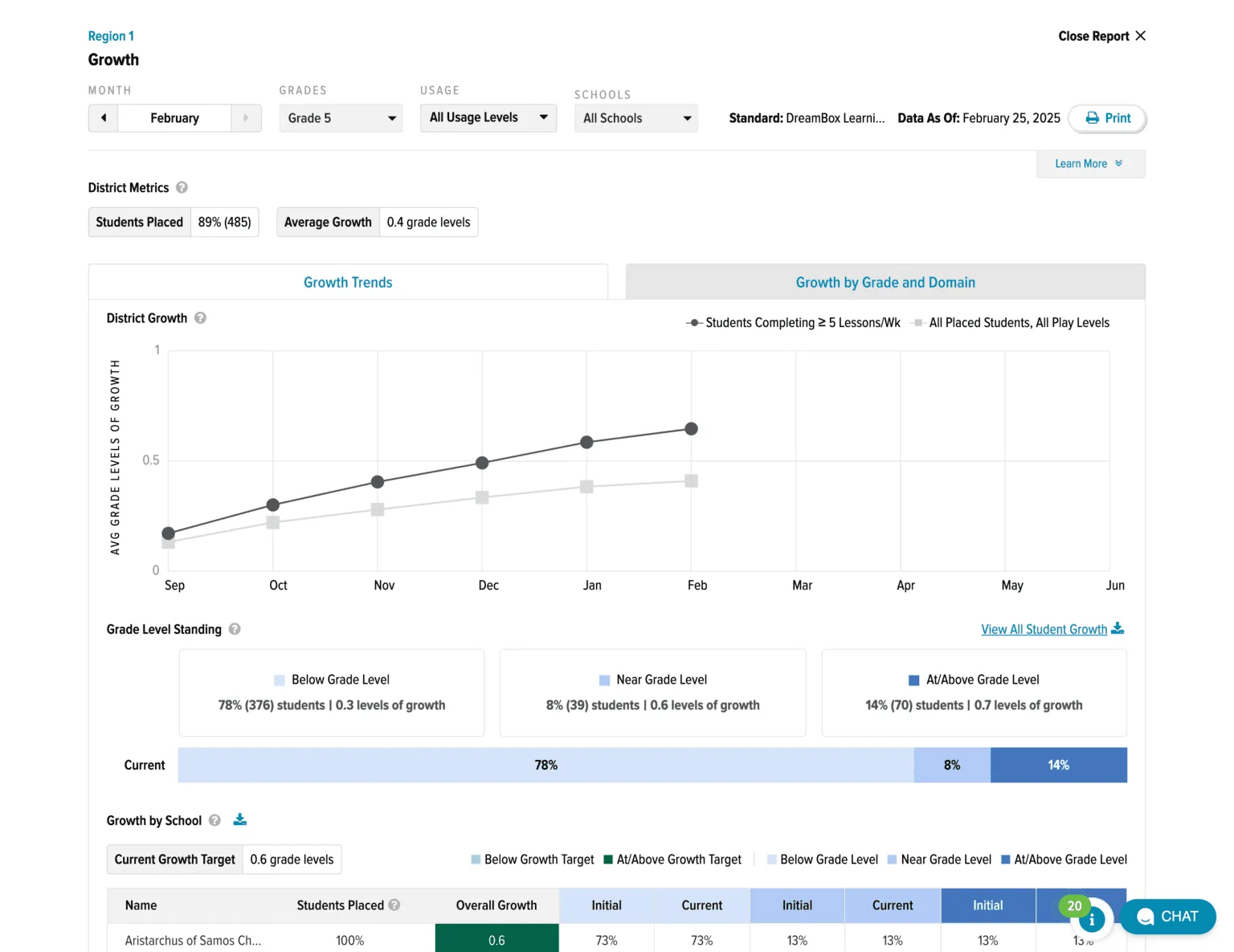
Task: Click the Jan dark data point on chart
Action: coord(586,442)
